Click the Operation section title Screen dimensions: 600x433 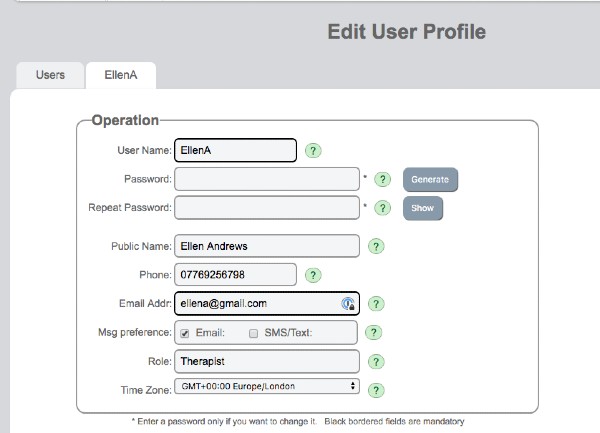(125, 120)
